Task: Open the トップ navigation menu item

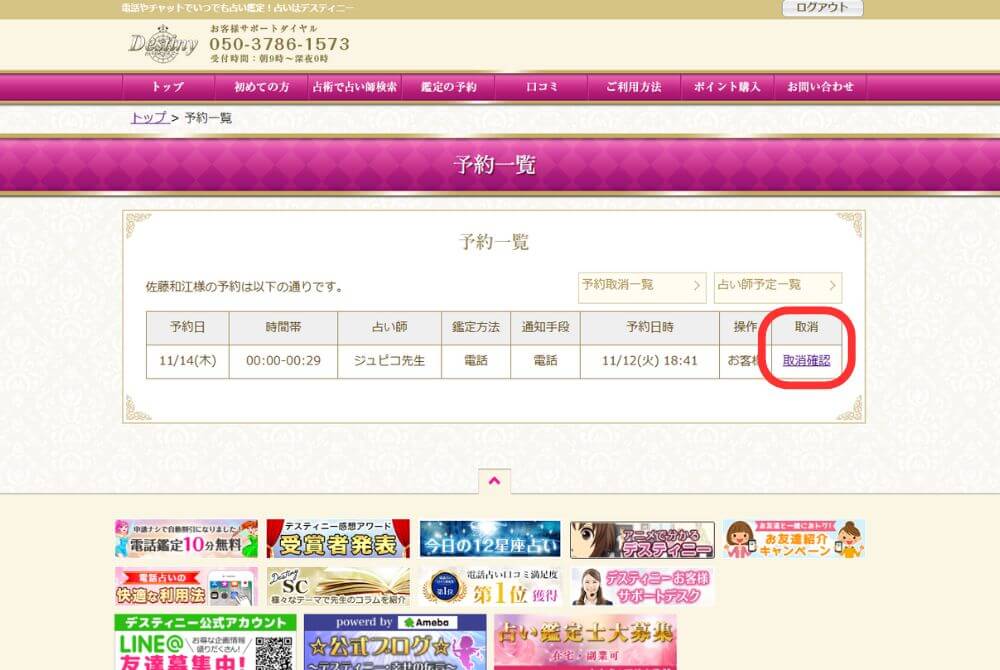Action: click(167, 87)
